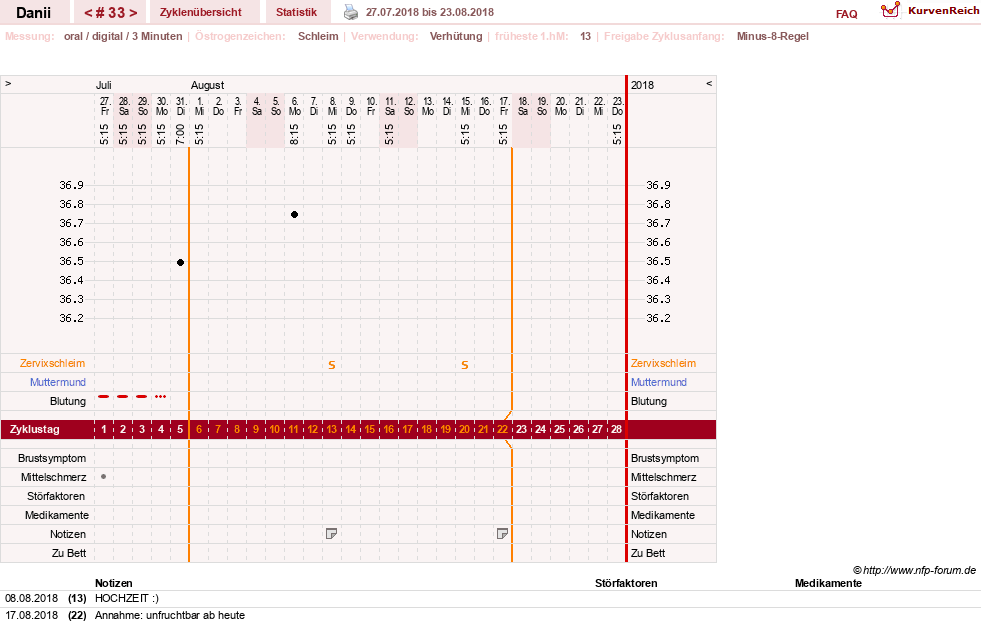Open the nfp-forum.de link
Image resolution: width=981 pixels, height=642 pixels.
920,570
